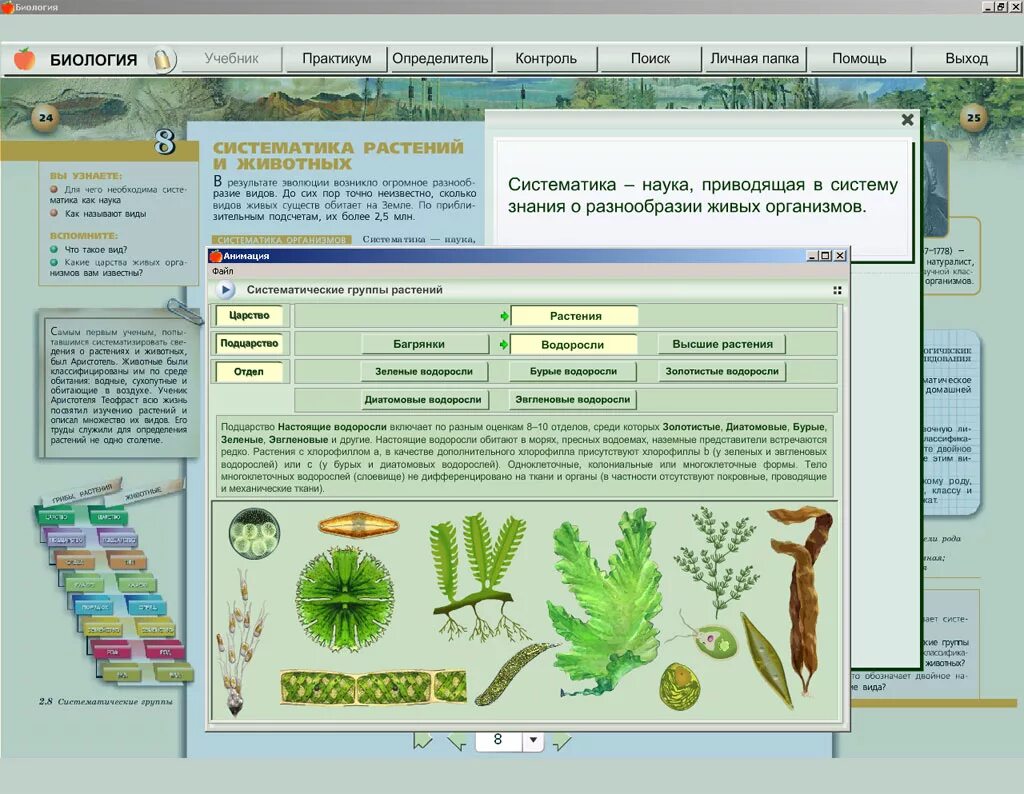The height and width of the screenshot is (794, 1024).
Task: Exit via the Выход button
Action: [967, 59]
